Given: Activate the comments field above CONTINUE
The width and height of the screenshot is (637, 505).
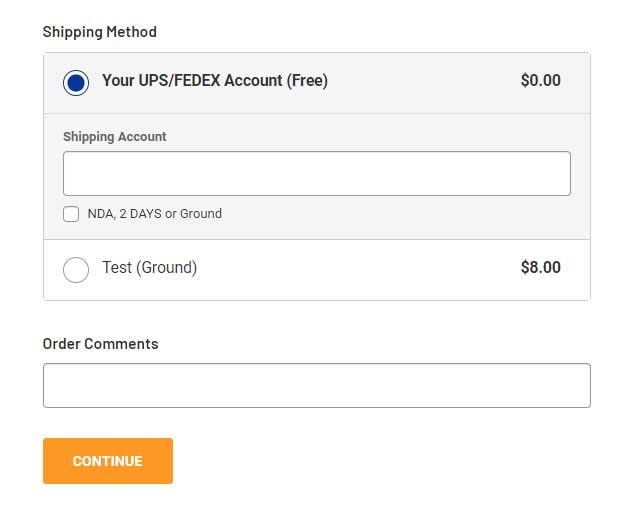Looking at the screenshot, I should (x=317, y=386).
